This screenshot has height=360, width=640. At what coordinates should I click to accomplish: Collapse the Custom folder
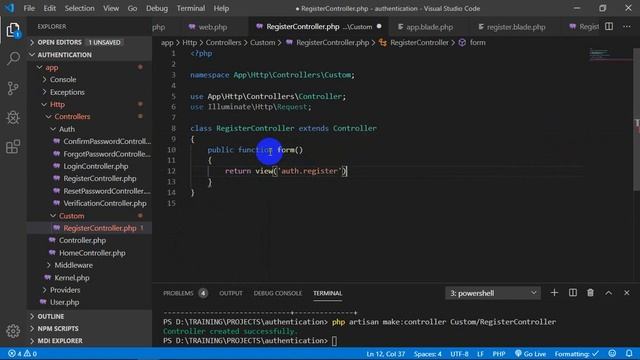(x=89, y=216)
